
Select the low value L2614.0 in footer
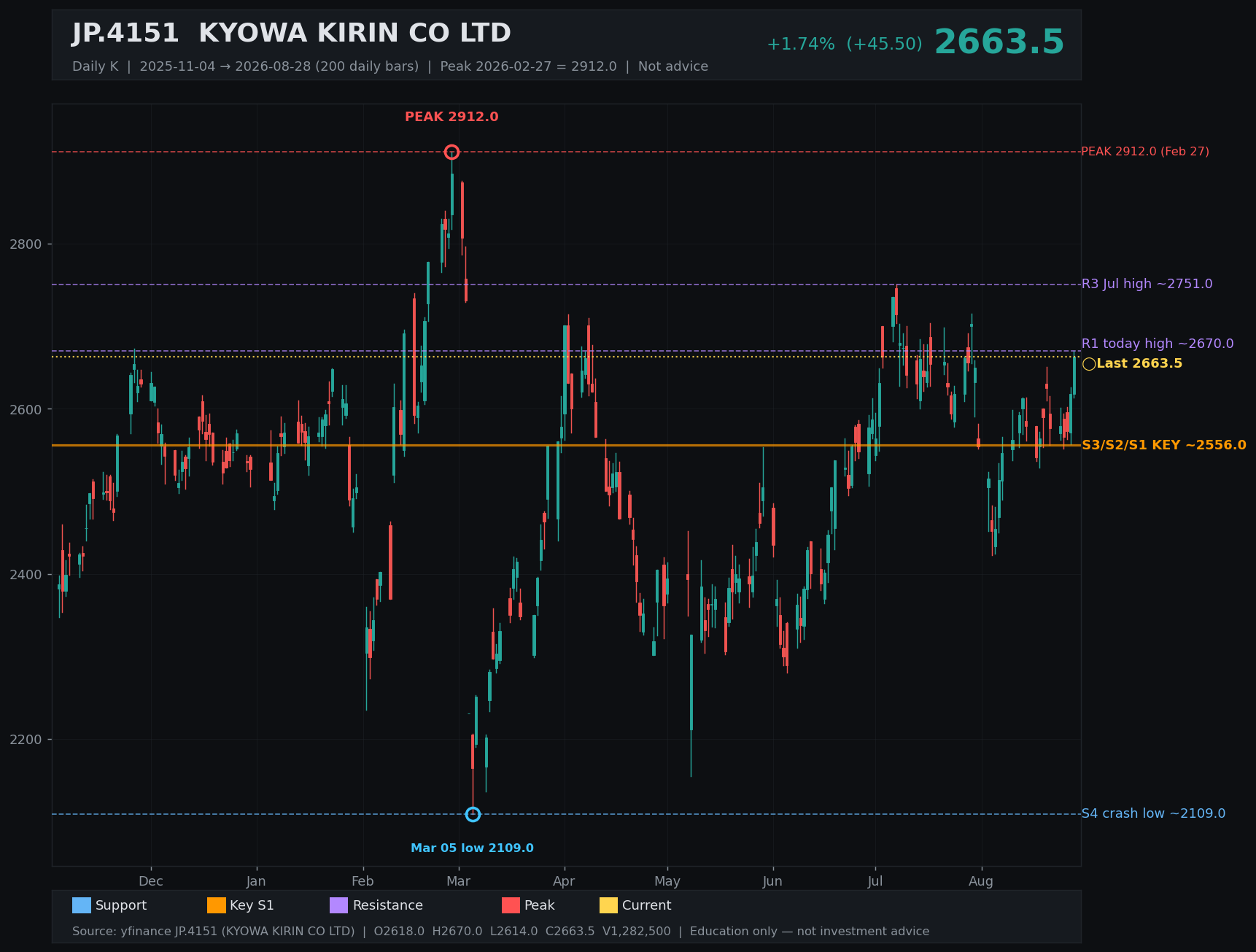coord(514,932)
